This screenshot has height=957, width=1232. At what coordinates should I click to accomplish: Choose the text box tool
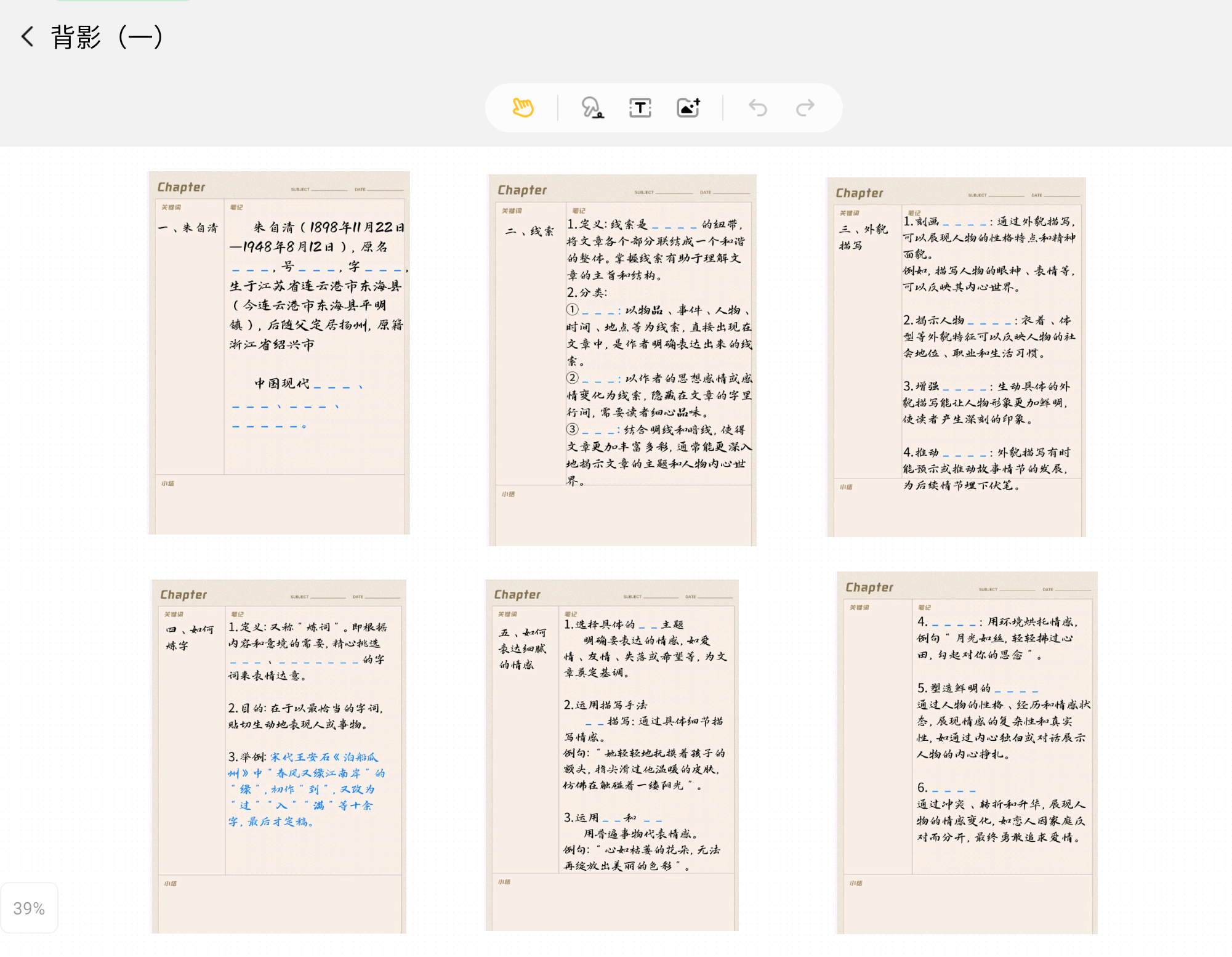point(640,108)
